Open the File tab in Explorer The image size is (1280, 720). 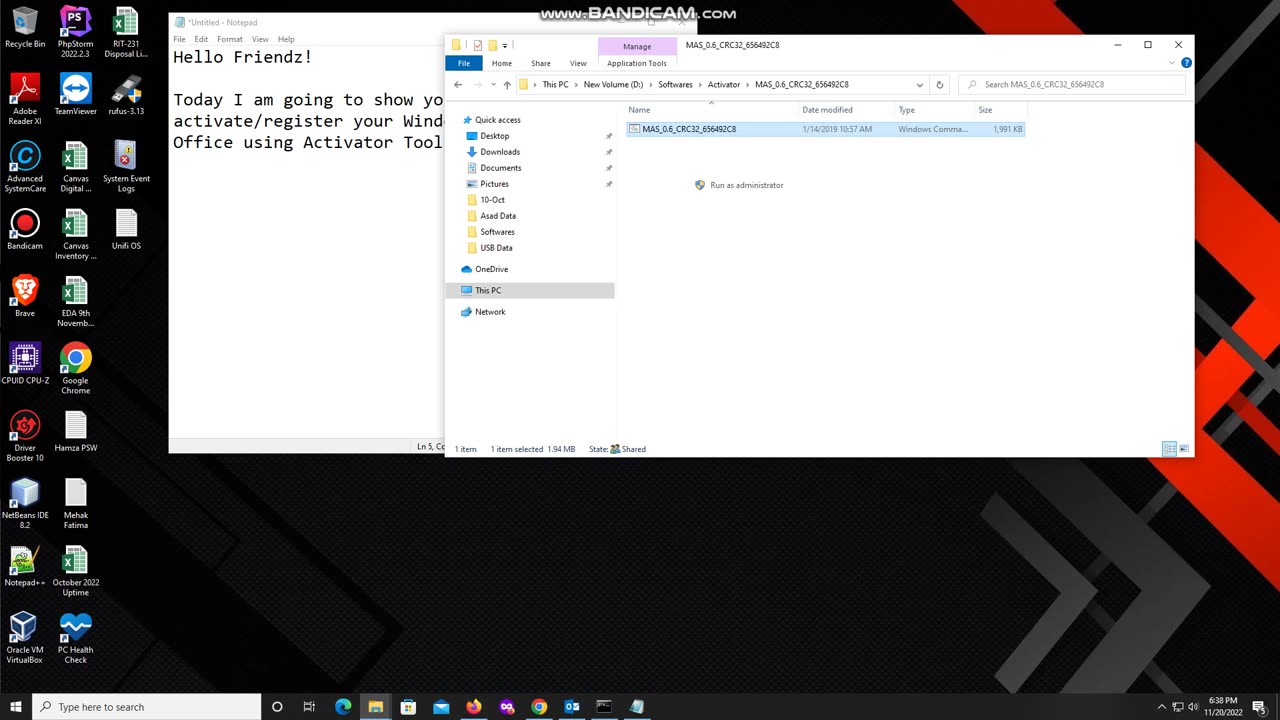coord(464,63)
